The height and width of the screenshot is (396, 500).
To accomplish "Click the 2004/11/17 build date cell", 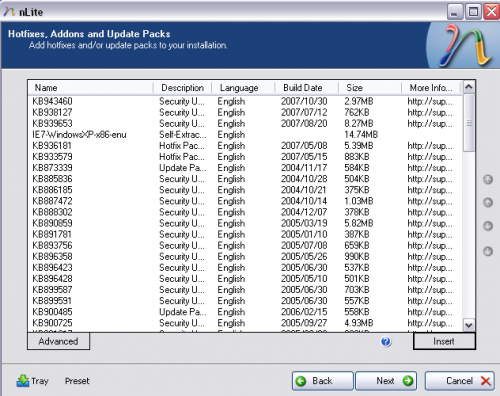I will click(304, 168).
